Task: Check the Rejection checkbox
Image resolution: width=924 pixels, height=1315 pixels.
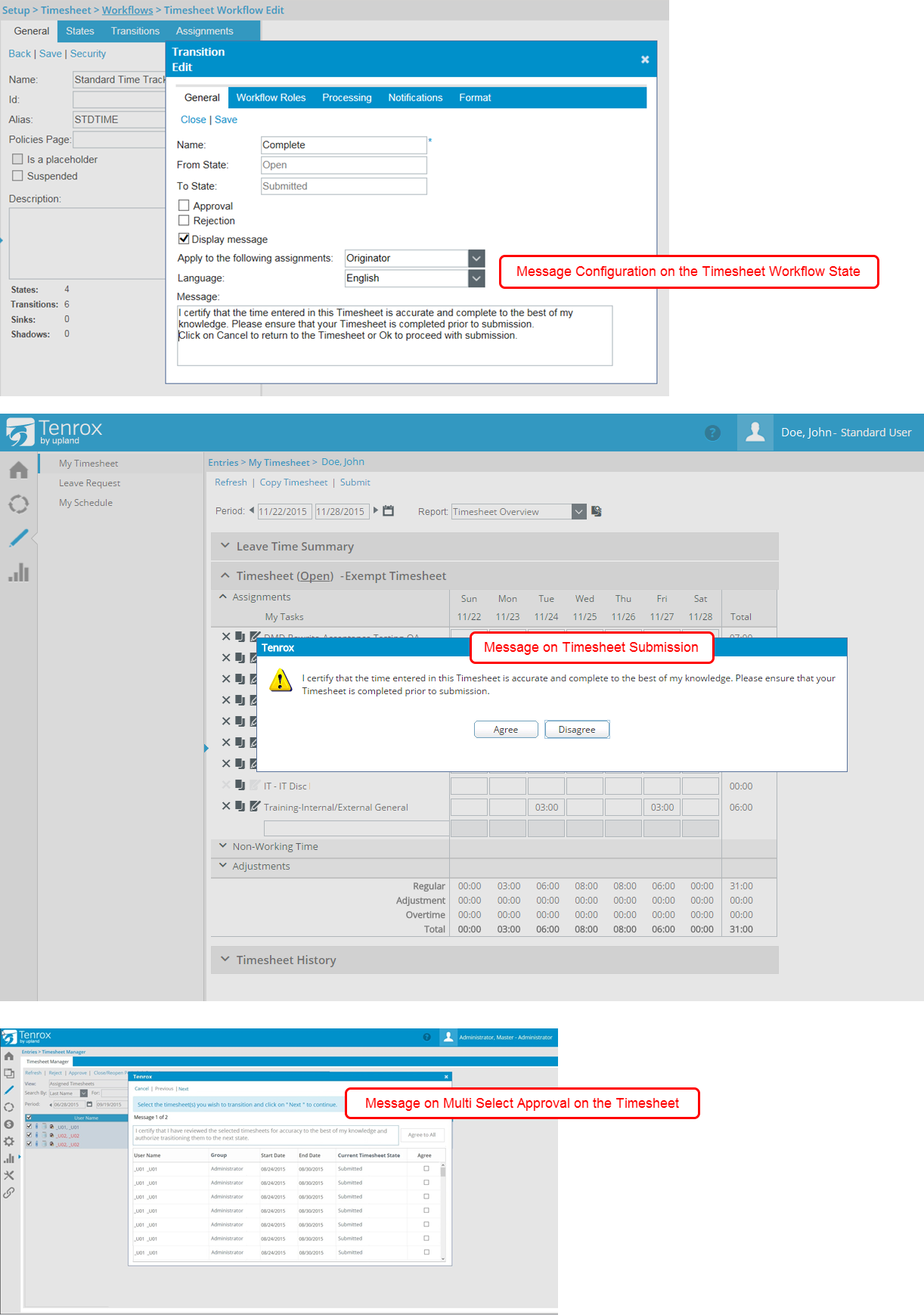Action: (x=184, y=220)
